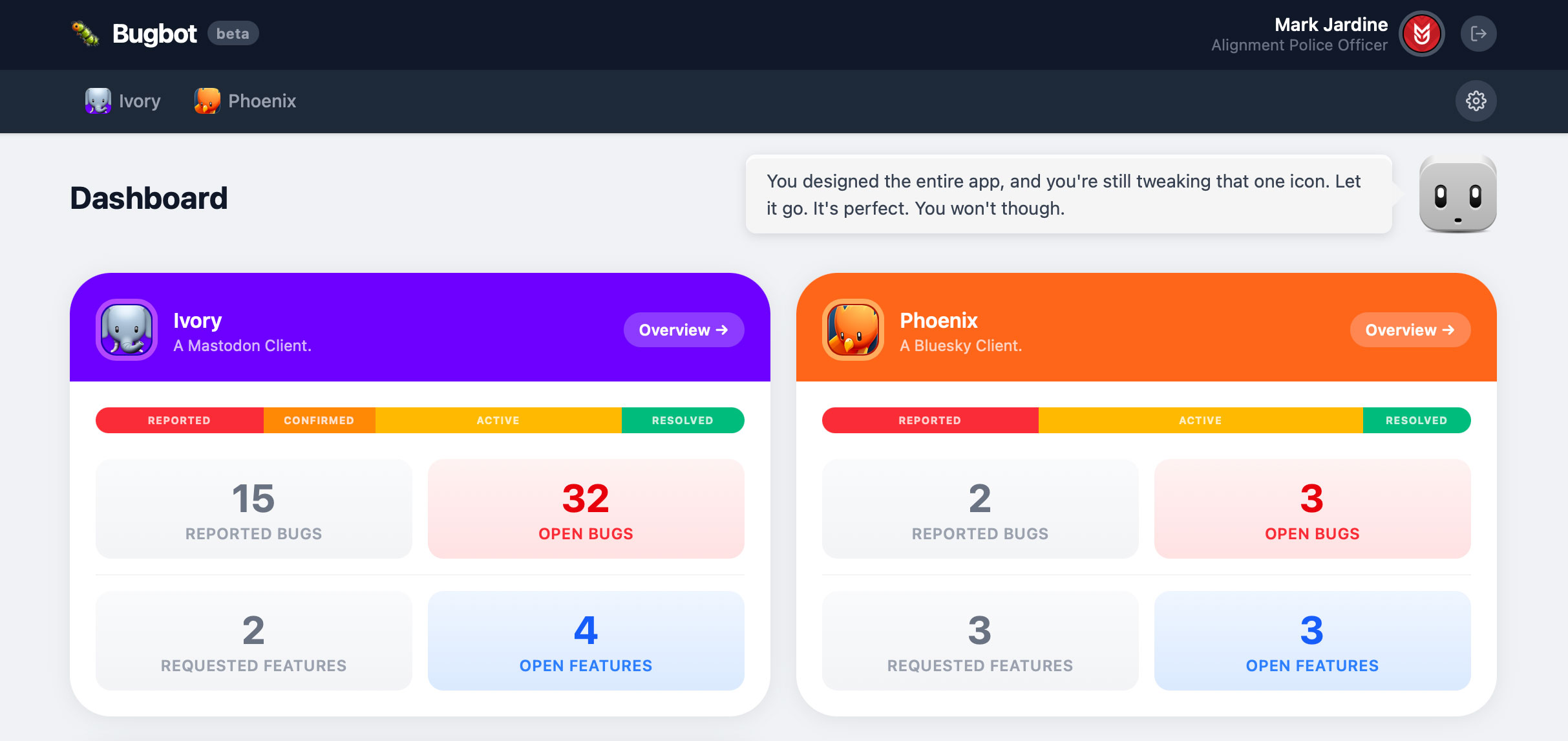Viewport: 1568px width, 741px height.
Task: Open settings with the gear icon
Action: 1476,101
